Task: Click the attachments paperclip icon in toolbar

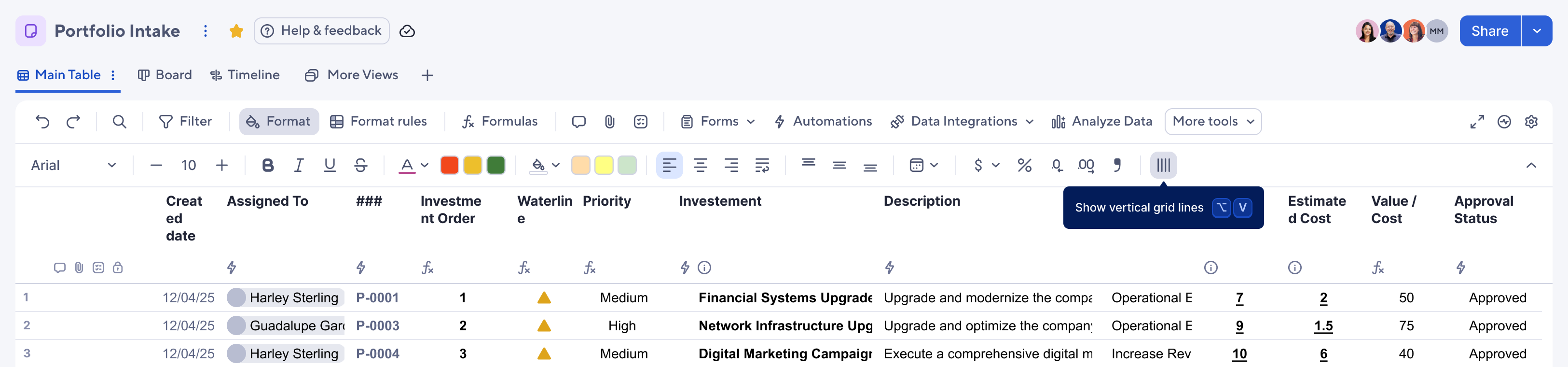Action: (609, 122)
